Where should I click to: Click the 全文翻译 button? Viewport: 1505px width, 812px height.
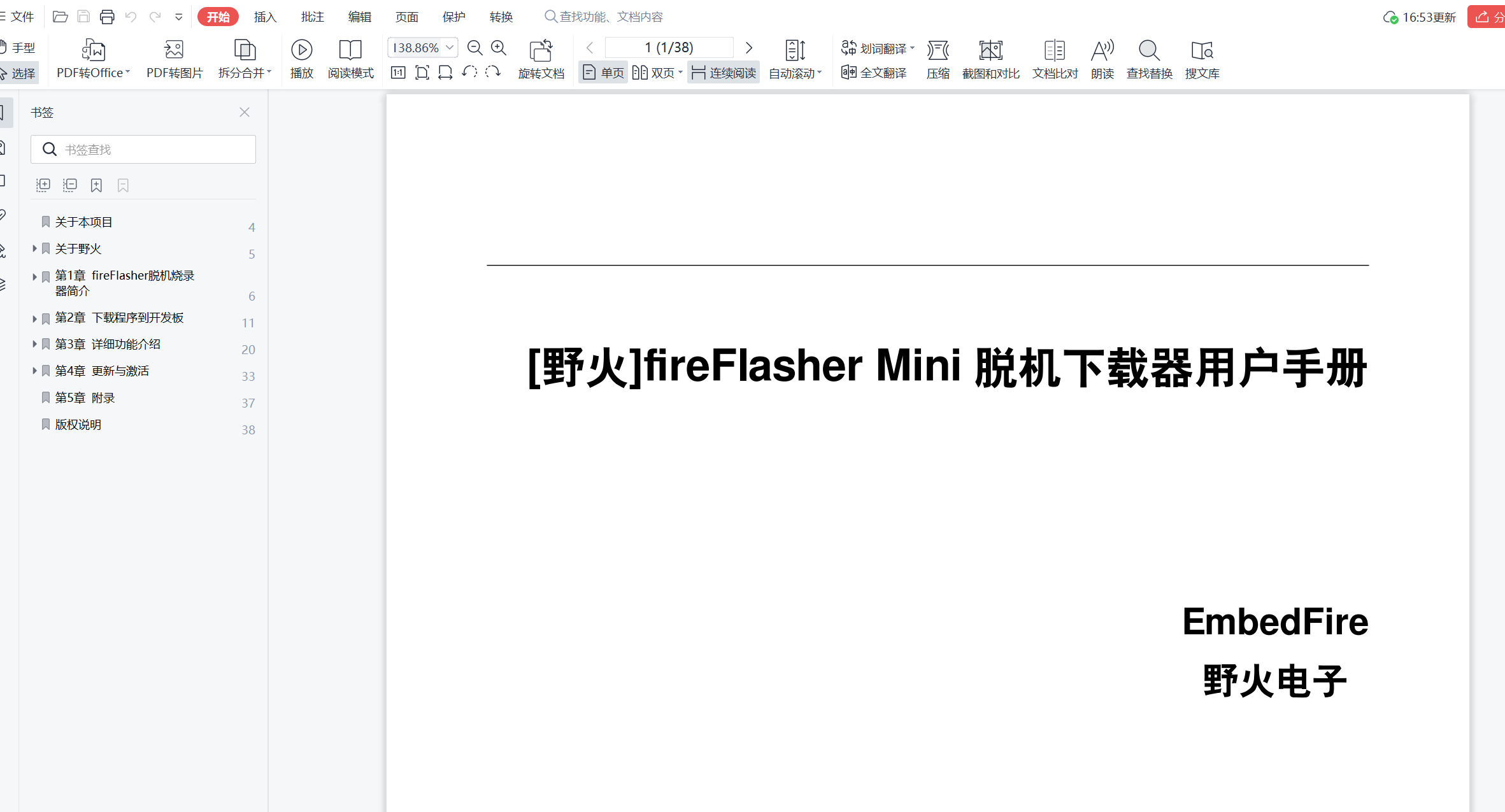pos(874,73)
